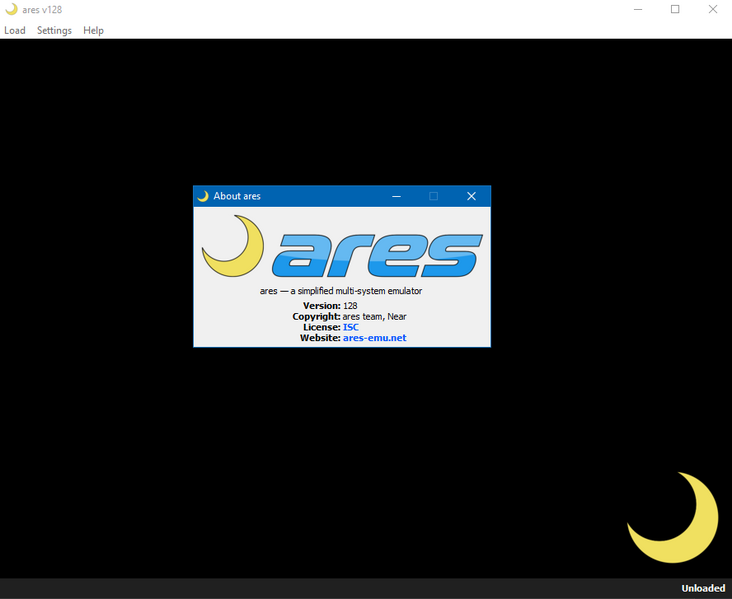This screenshot has height=599, width=732.
Task: Click the greyed-out maximize button in About dialog
Action: (434, 196)
